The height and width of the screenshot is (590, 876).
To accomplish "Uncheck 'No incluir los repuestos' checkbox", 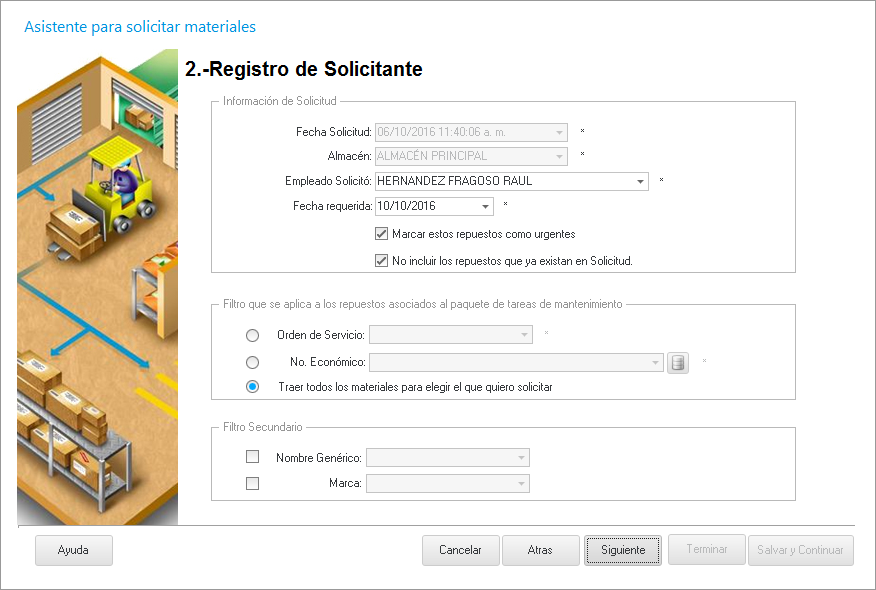I will [381, 261].
